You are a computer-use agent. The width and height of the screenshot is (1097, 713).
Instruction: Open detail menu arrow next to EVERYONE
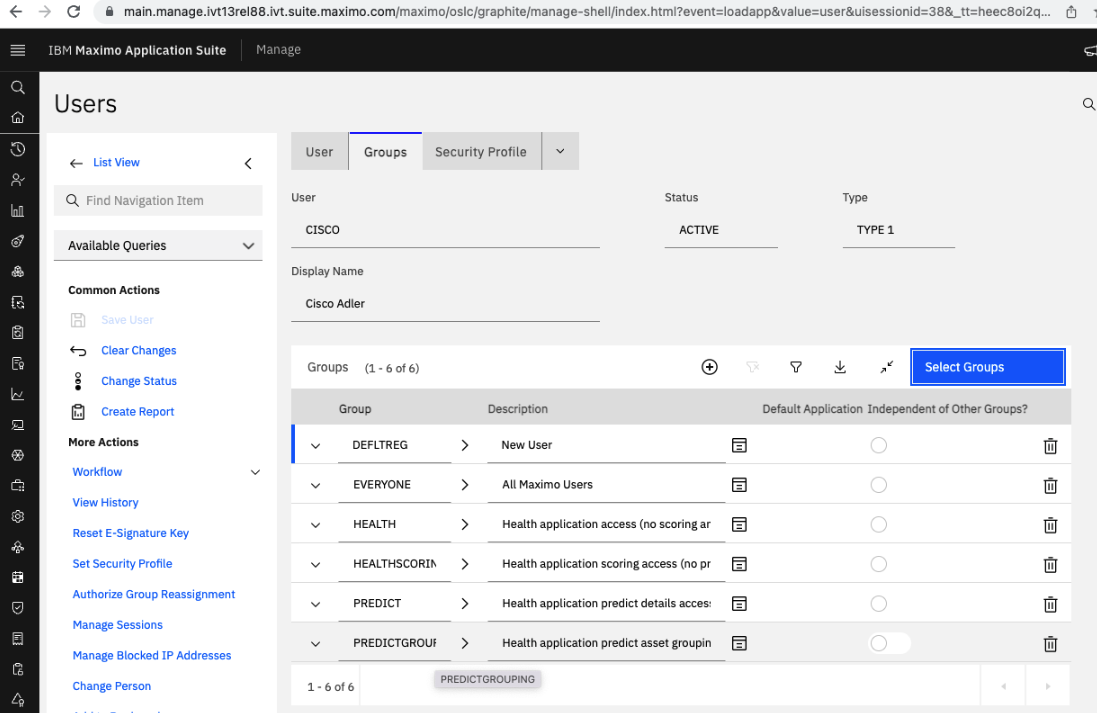pos(465,485)
